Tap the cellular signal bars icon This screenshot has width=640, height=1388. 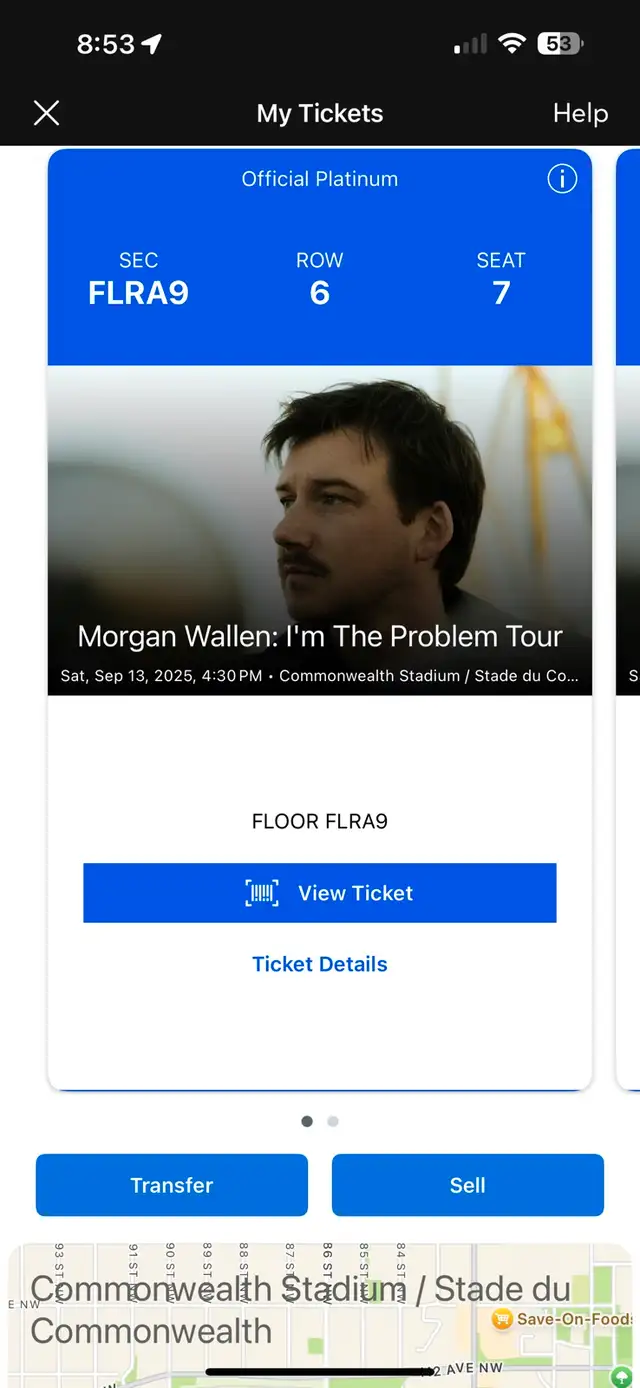coord(470,44)
